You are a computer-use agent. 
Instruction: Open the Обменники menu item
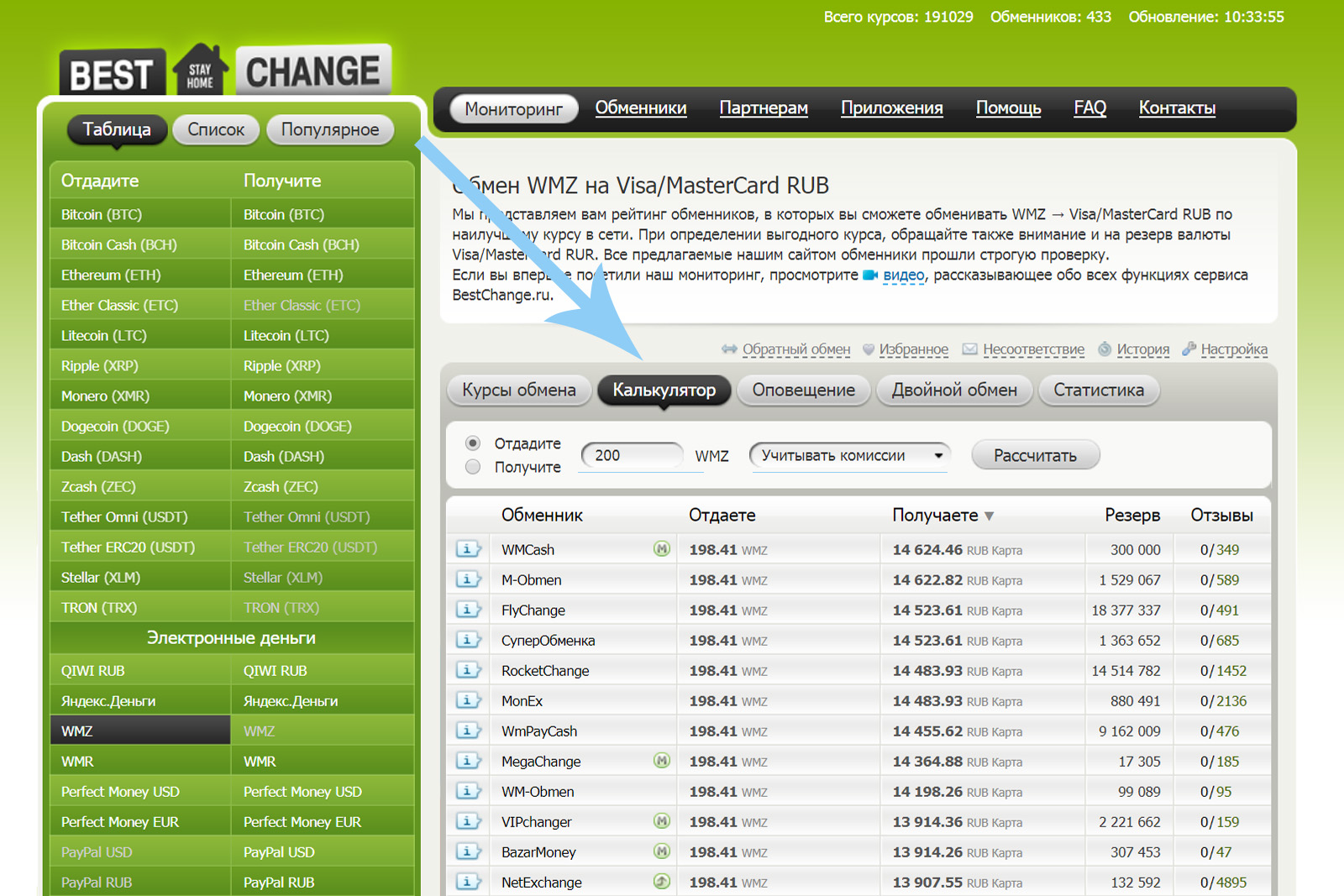point(641,107)
